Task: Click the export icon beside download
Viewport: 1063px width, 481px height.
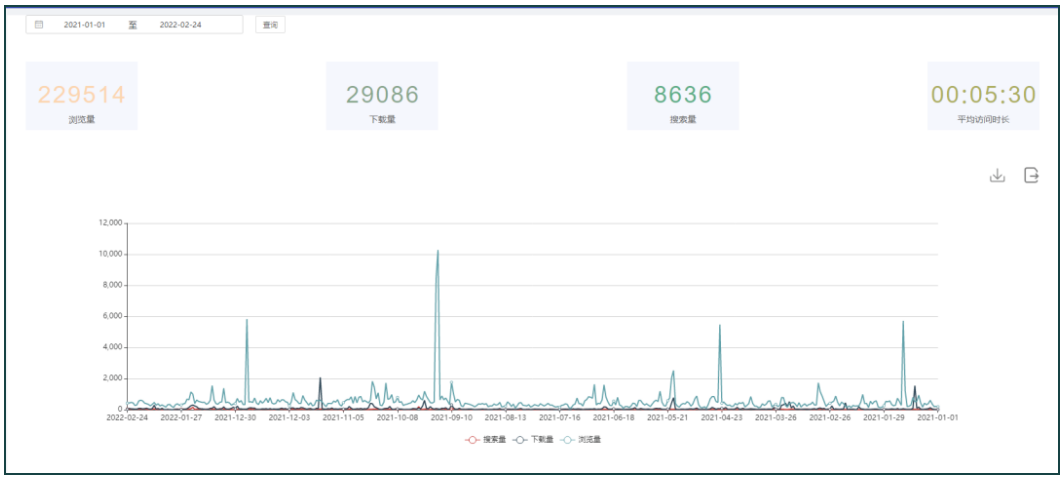Action: coord(1031,176)
